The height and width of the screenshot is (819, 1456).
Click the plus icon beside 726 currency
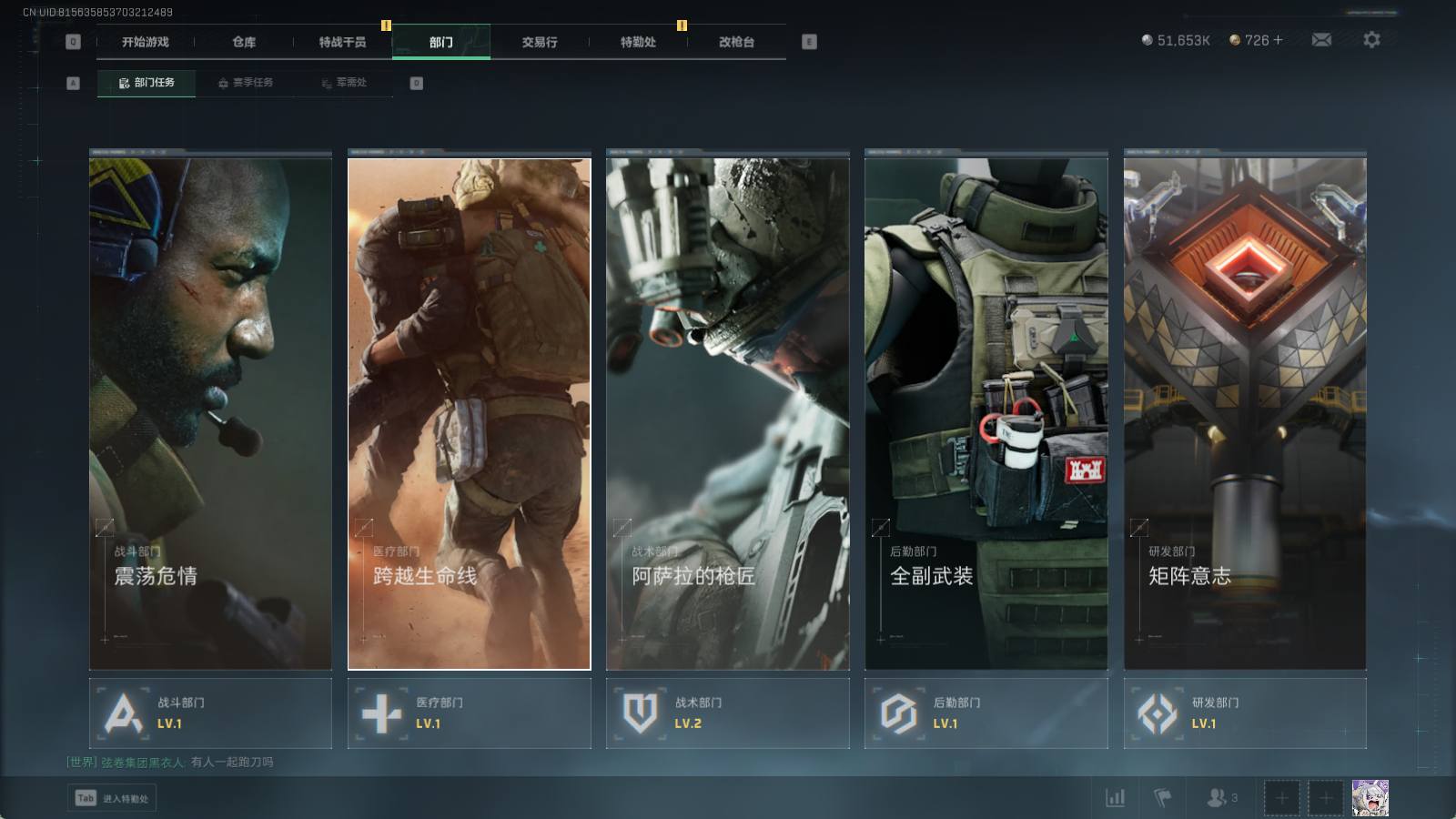tap(1278, 40)
